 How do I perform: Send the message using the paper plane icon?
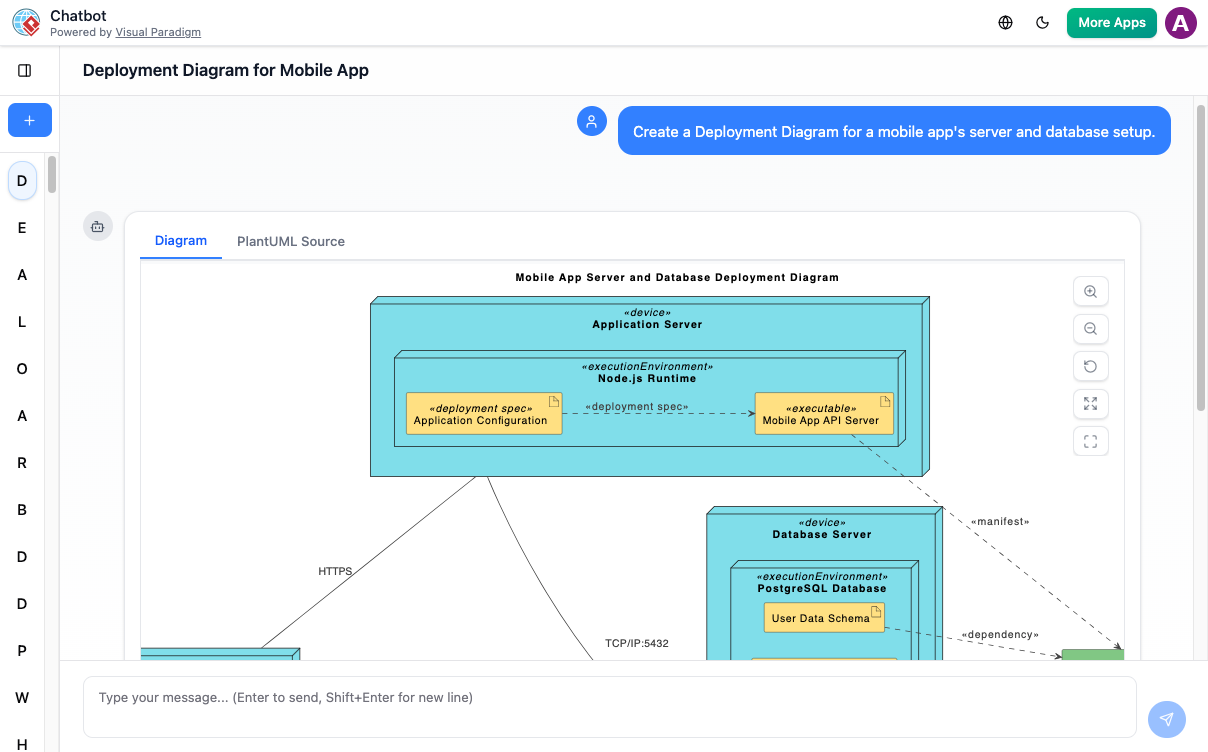click(x=1166, y=719)
